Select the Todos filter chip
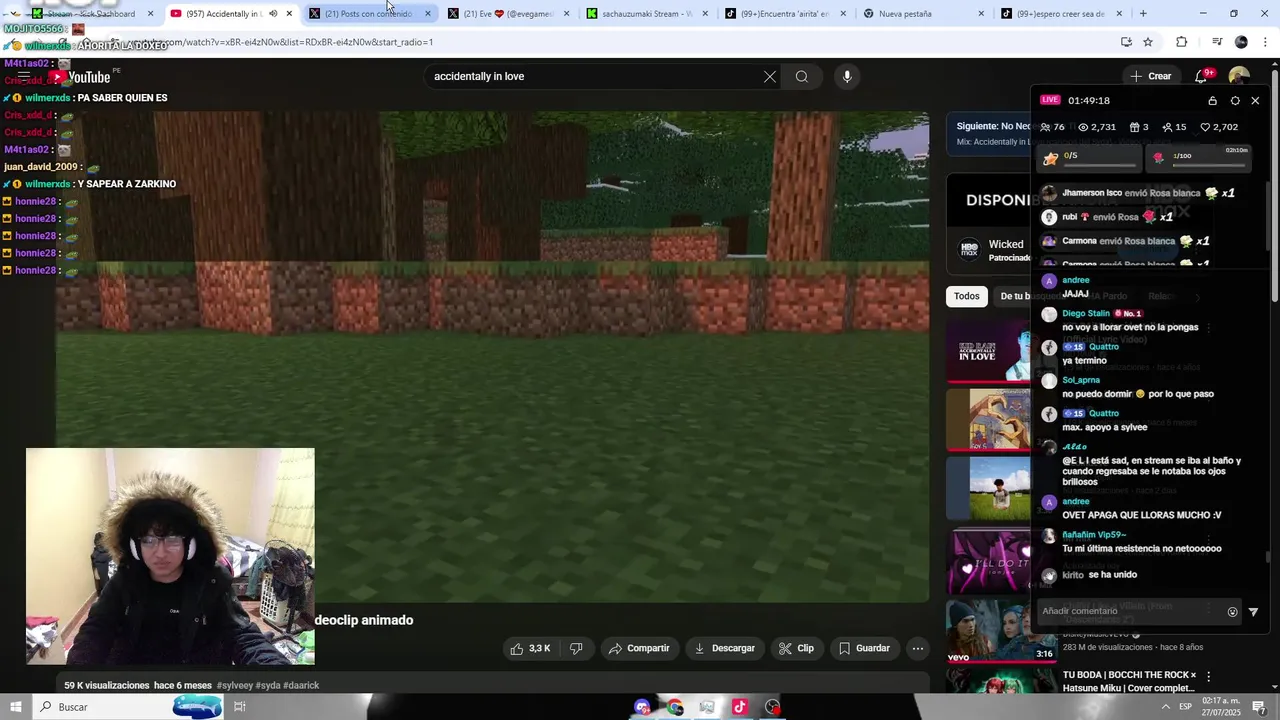 pos(967,296)
